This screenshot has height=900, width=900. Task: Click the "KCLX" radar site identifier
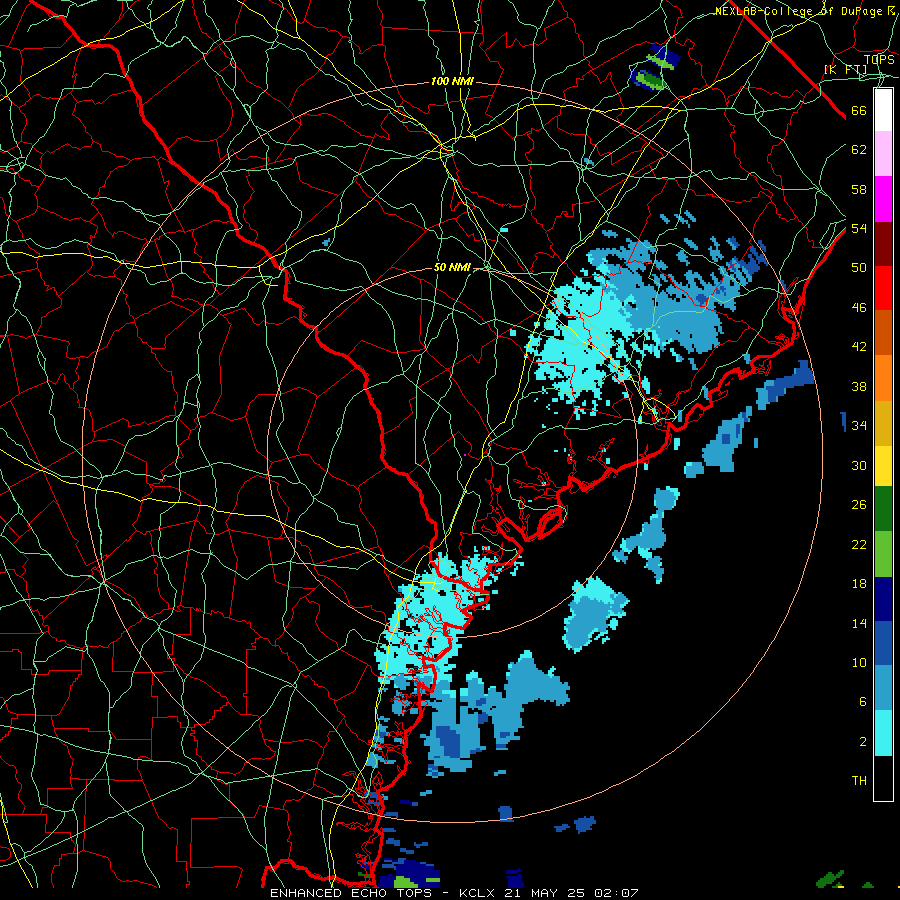pos(477,893)
